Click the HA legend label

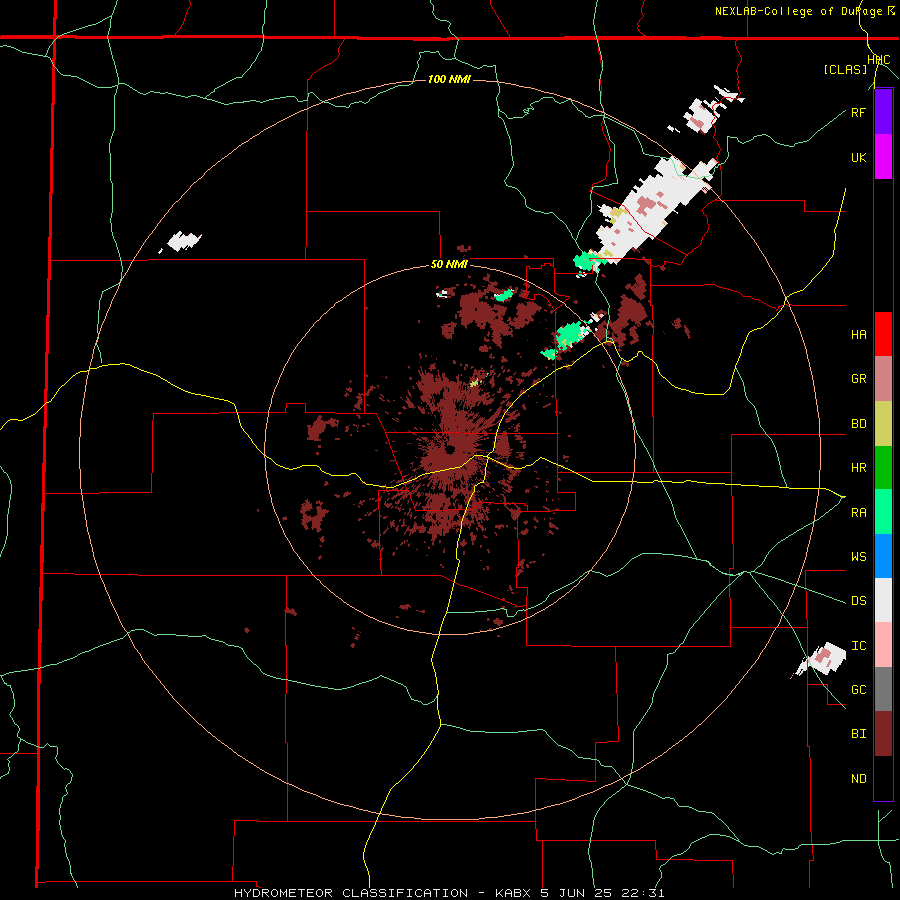point(859,334)
